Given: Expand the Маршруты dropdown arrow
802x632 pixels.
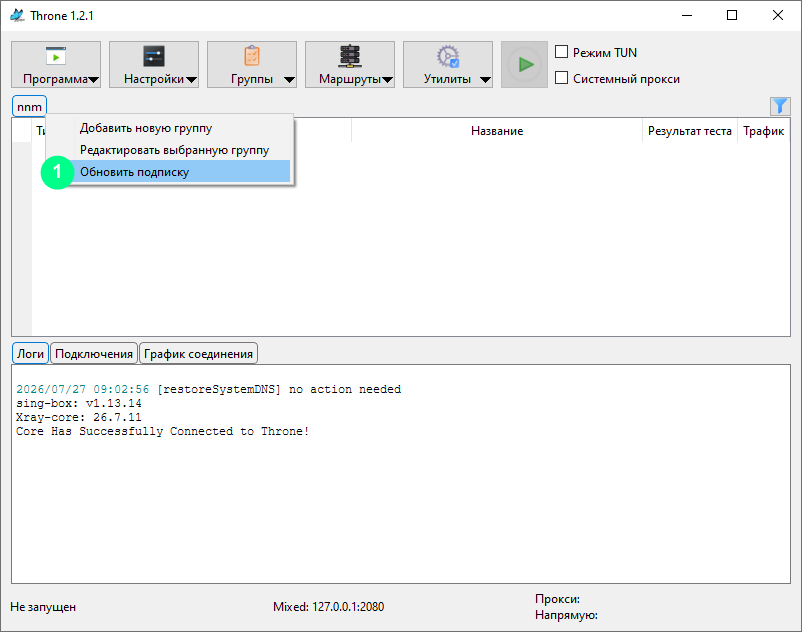Looking at the screenshot, I should 387,79.
